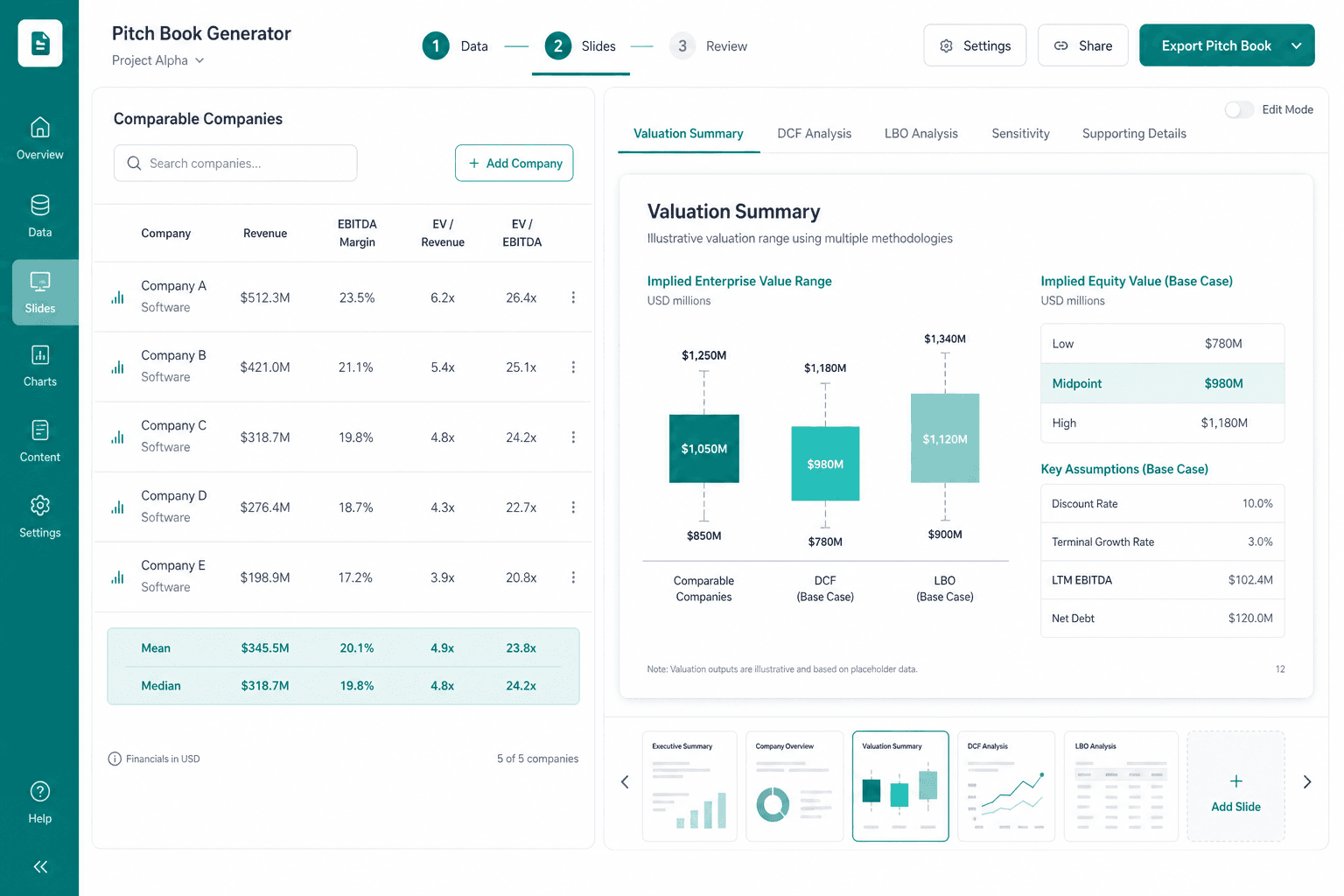1344x896 pixels.
Task: Select the DCF Analysis slide thumbnail
Action: 1006,787
